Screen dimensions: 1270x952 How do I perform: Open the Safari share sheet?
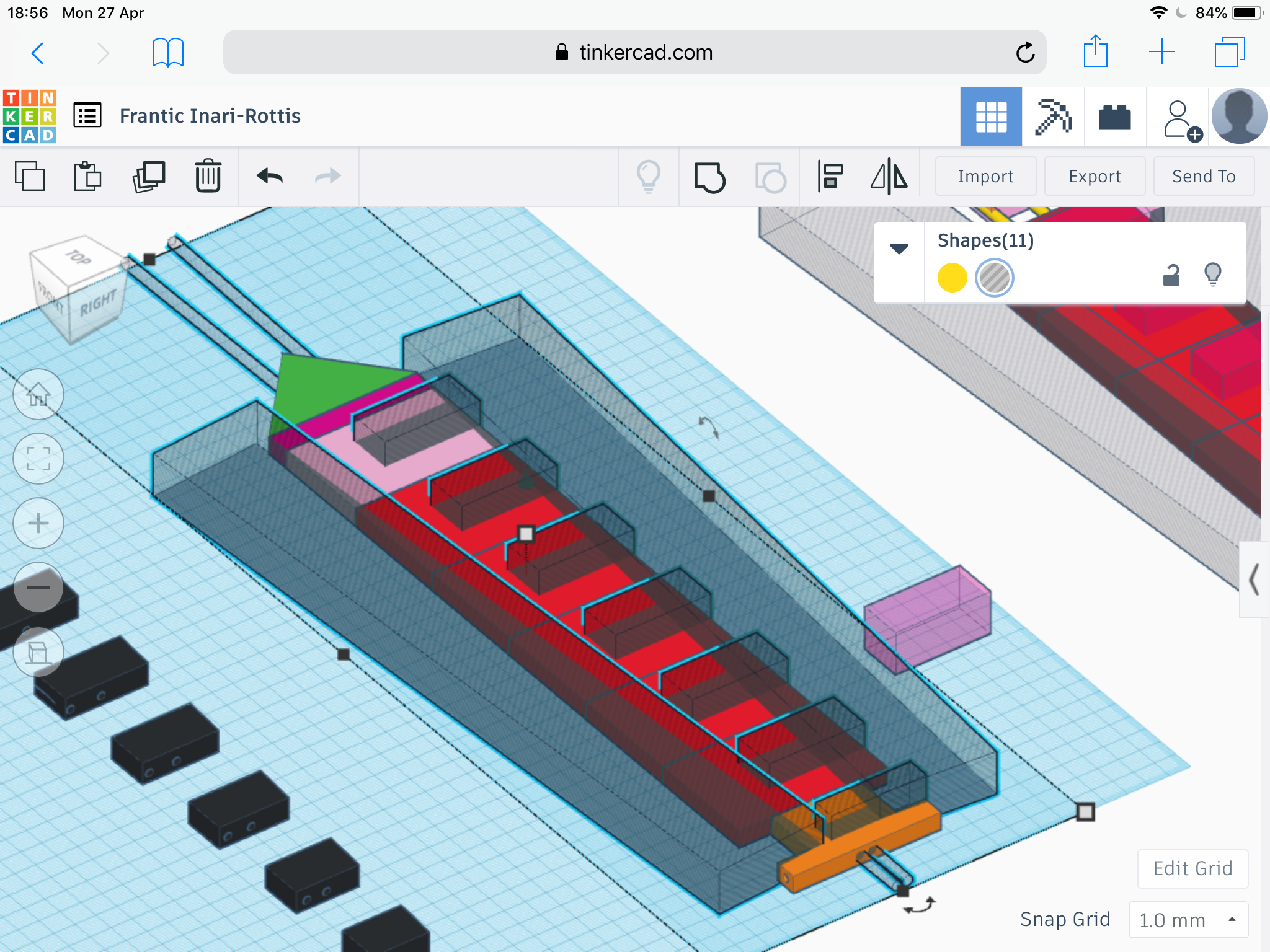coord(1096,51)
